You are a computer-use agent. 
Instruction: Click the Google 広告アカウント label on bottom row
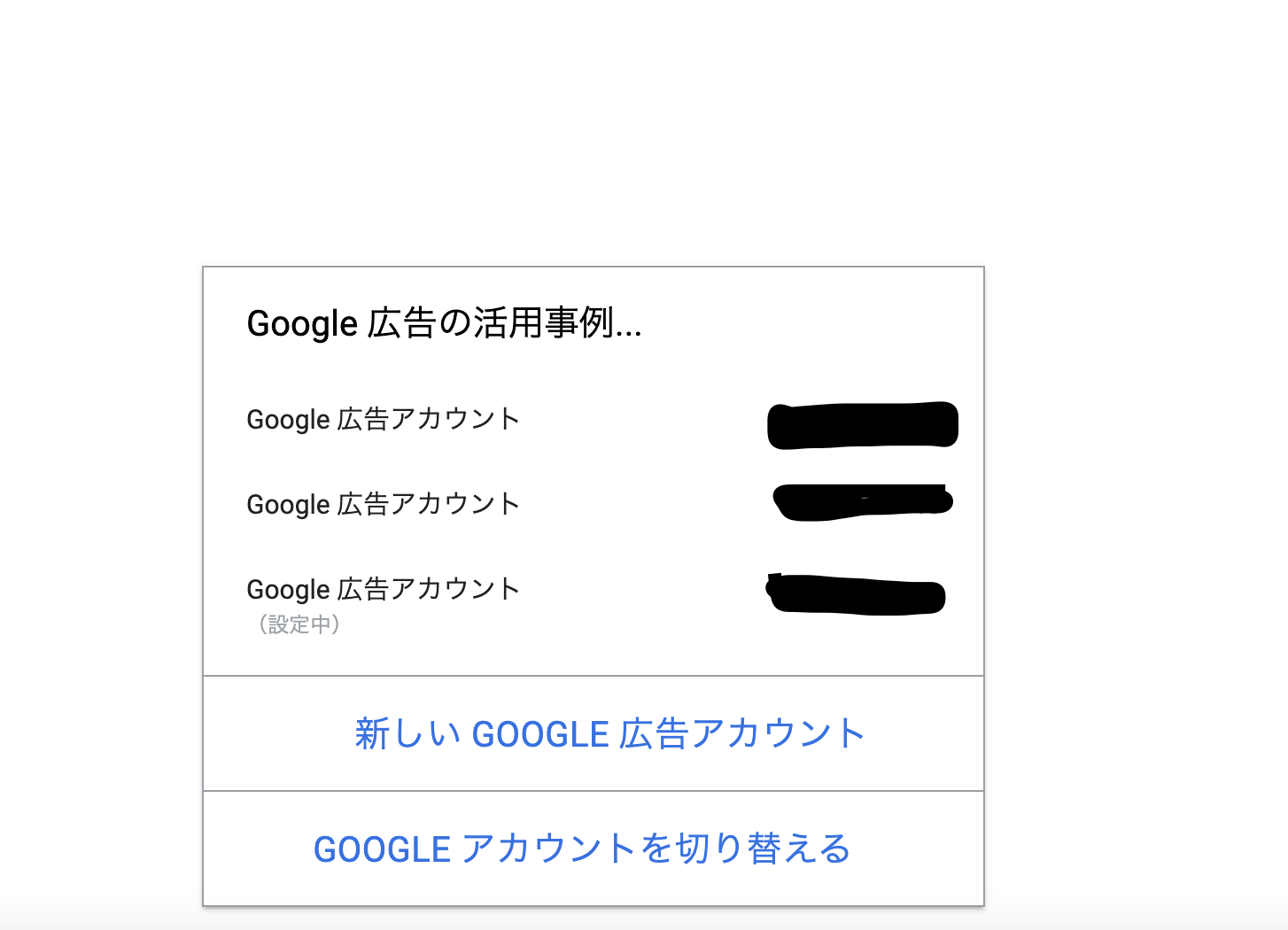[383, 590]
